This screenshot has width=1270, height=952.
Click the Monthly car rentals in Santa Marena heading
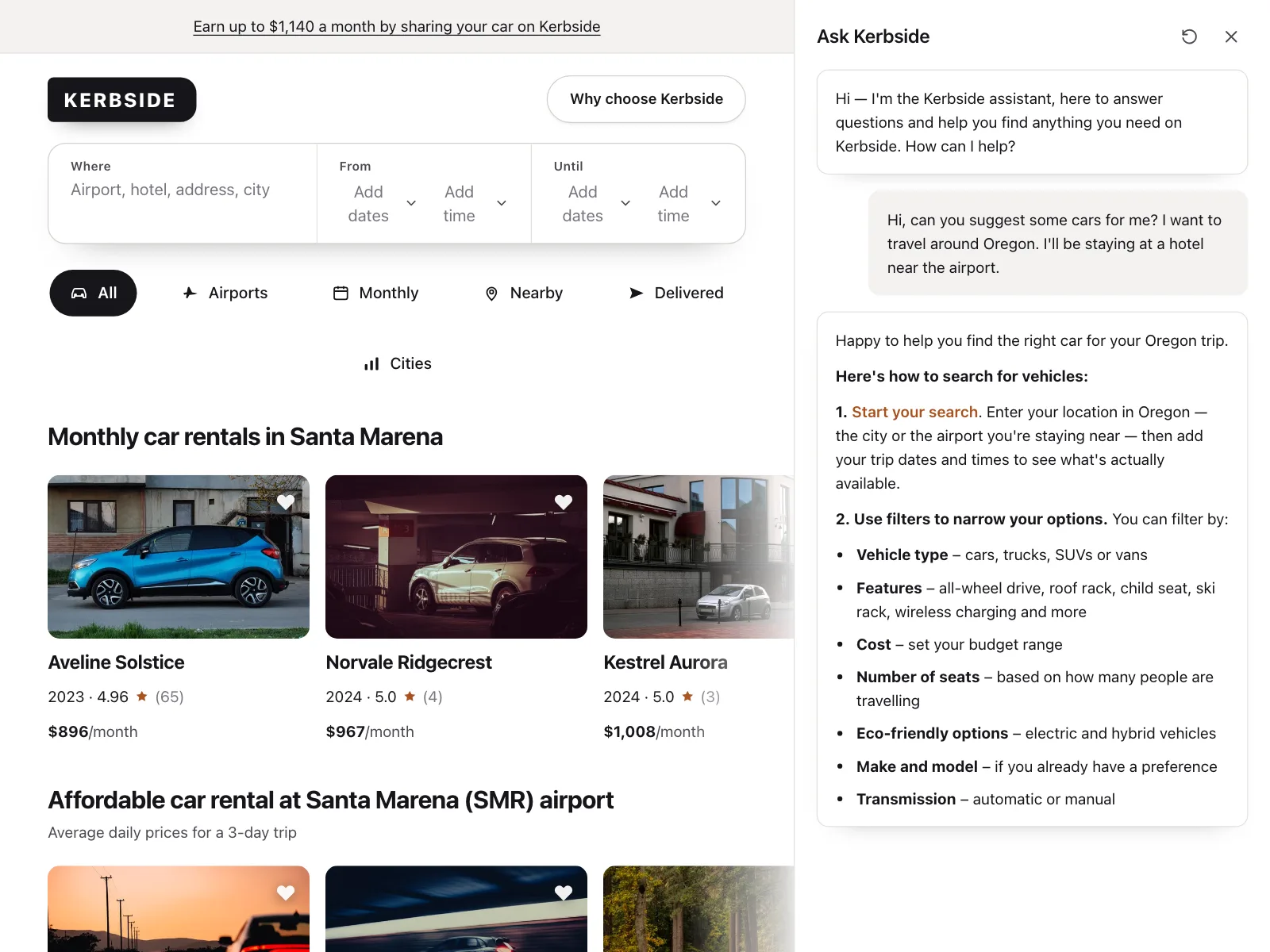point(245,437)
